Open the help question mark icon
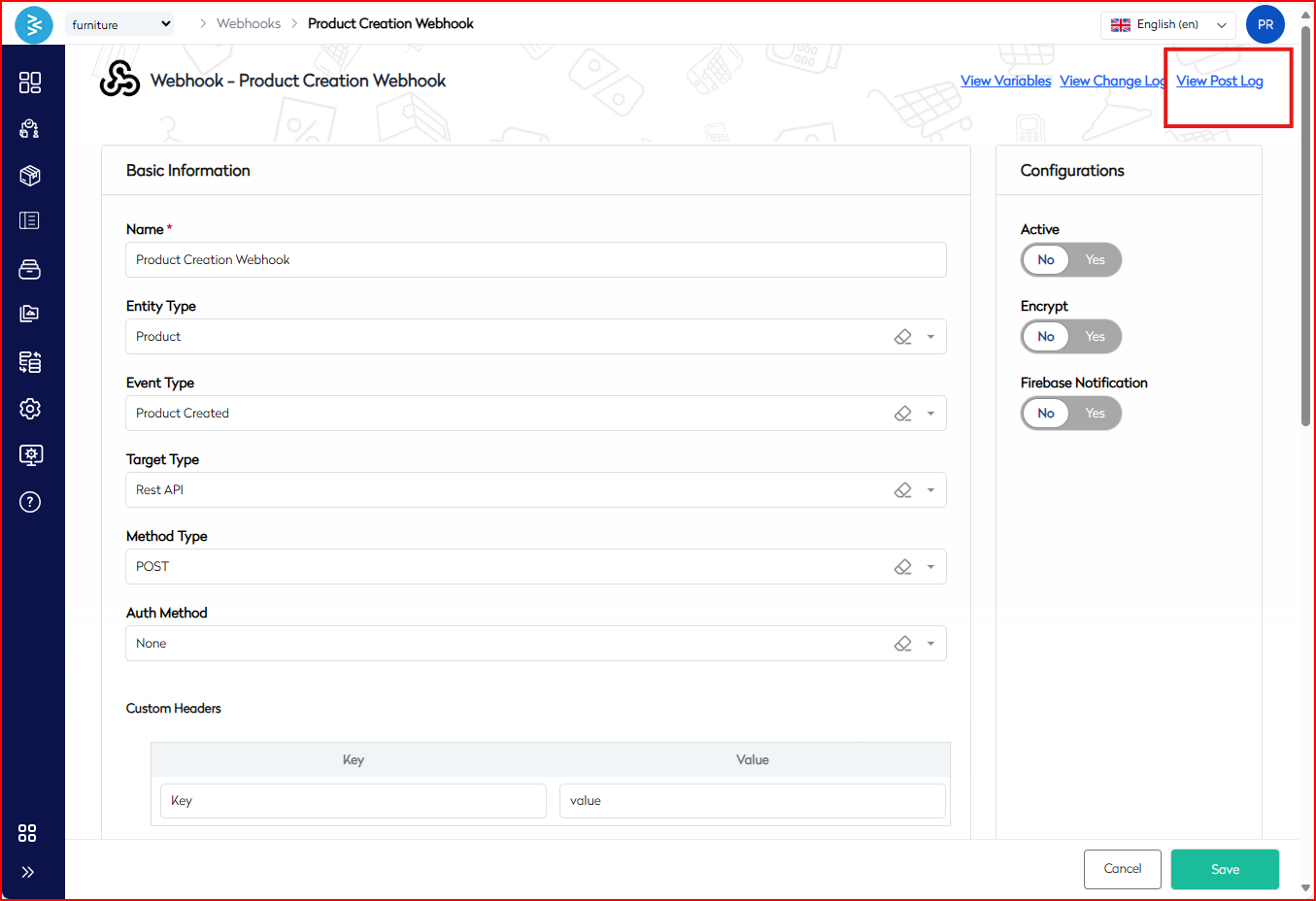 [x=30, y=502]
